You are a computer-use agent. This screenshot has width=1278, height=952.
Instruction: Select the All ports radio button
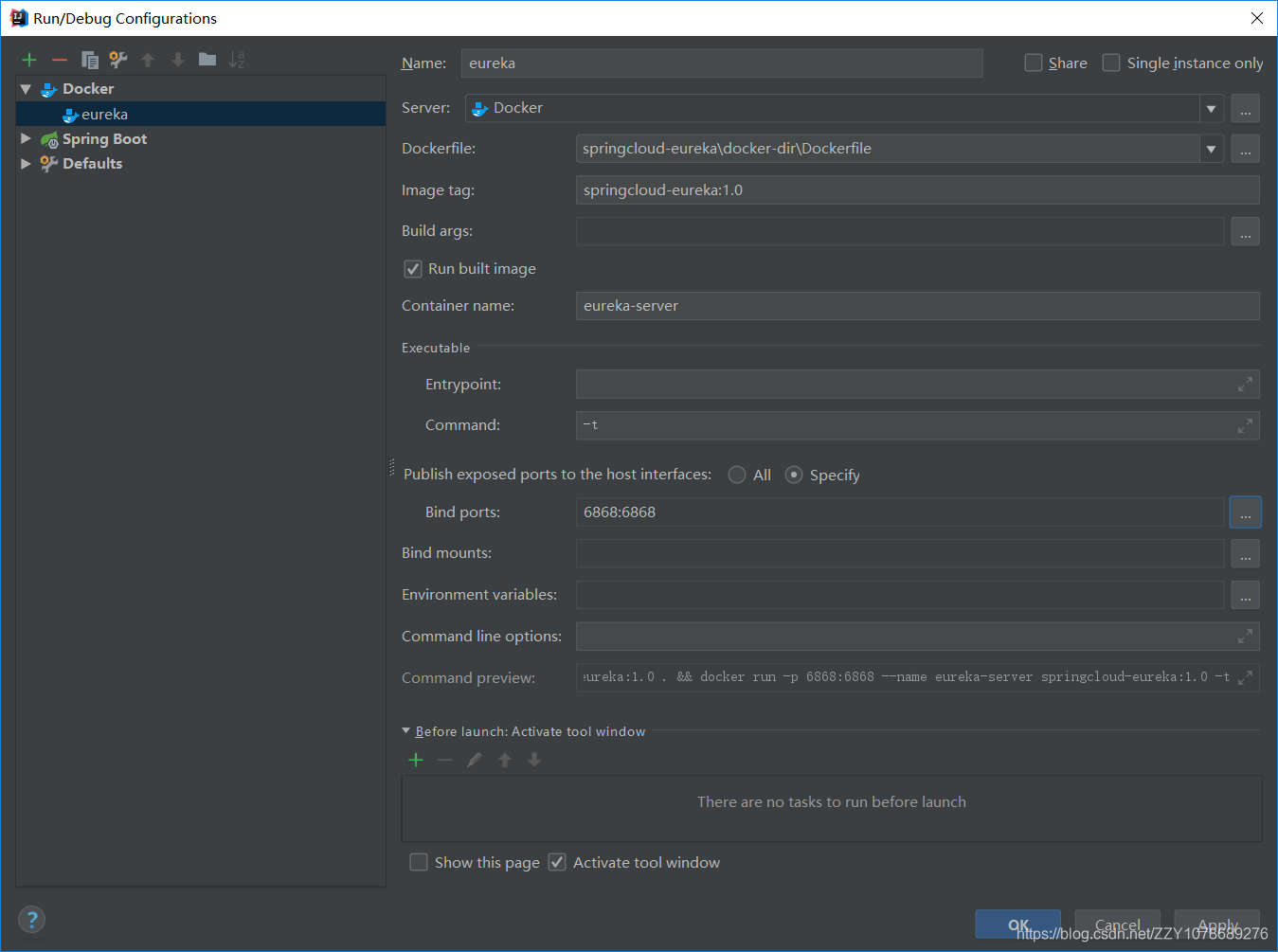click(x=737, y=475)
